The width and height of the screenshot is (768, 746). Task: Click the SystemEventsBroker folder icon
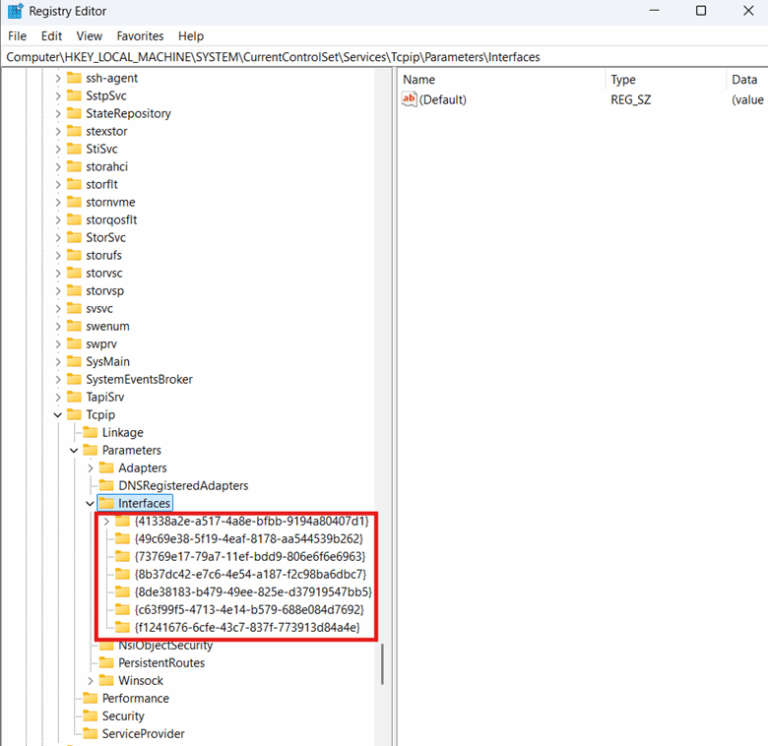click(x=74, y=379)
